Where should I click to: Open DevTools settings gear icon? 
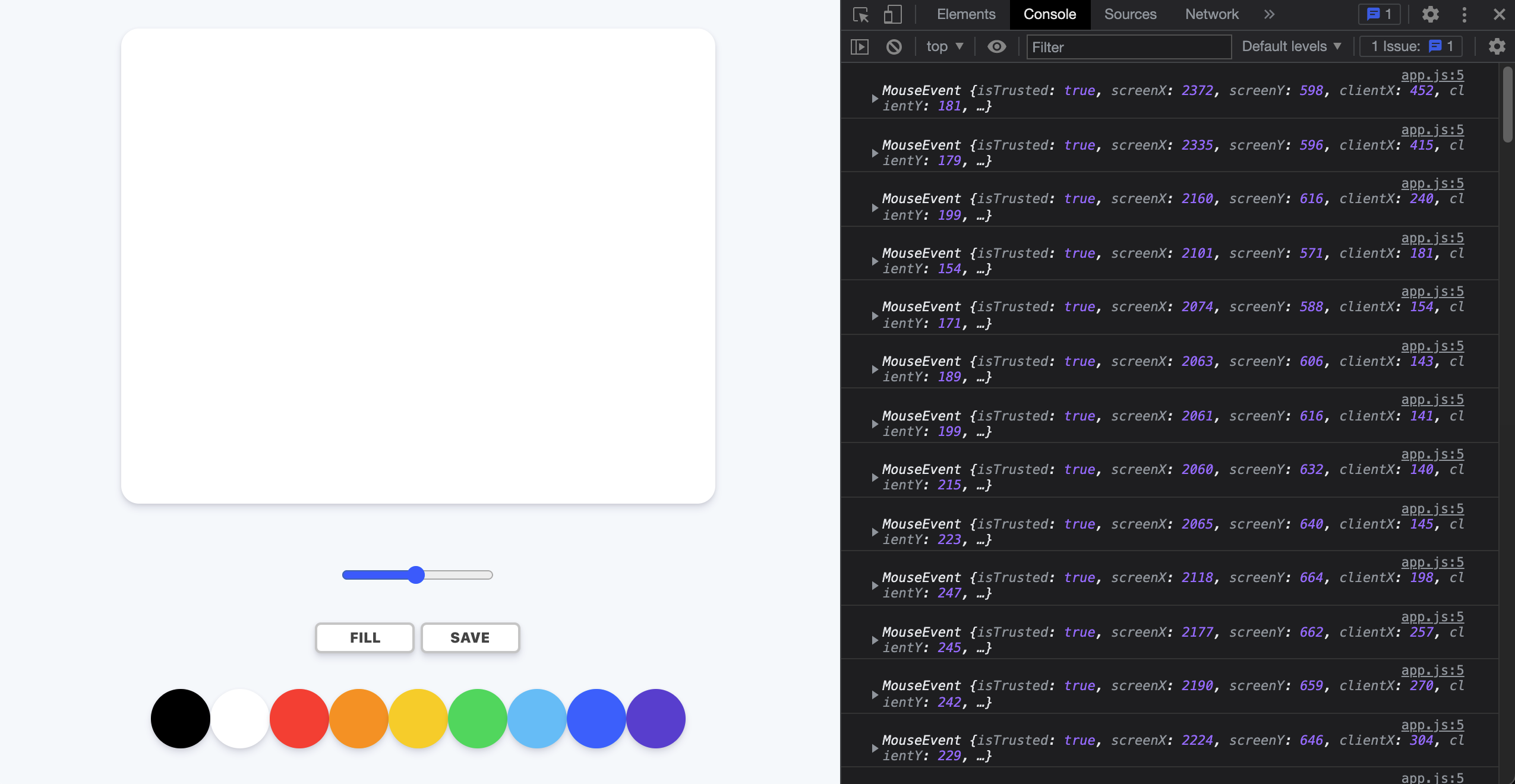[1430, 15]
